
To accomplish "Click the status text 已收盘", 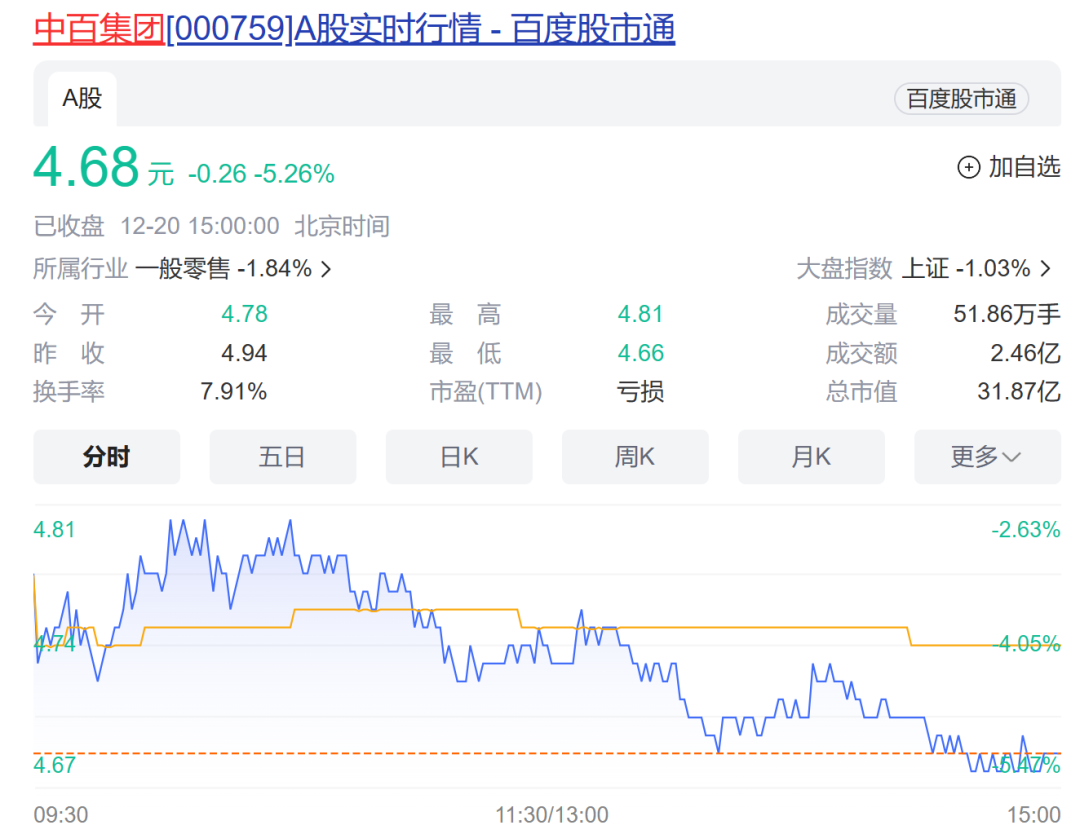I will coord(69,227).
